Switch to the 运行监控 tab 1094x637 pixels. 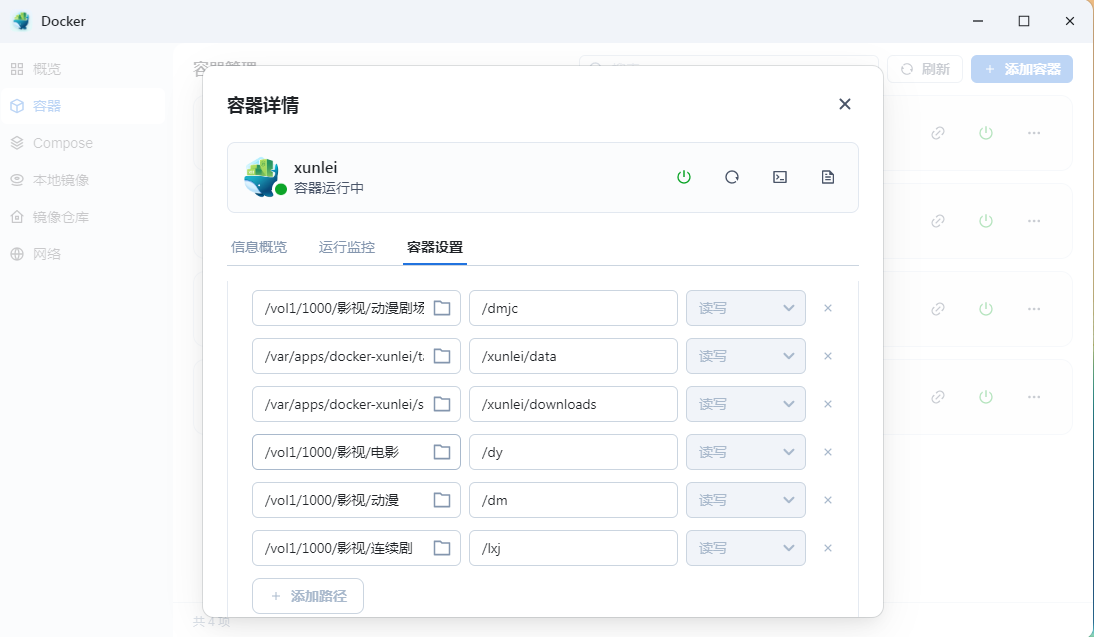click(x=347, y=247)
